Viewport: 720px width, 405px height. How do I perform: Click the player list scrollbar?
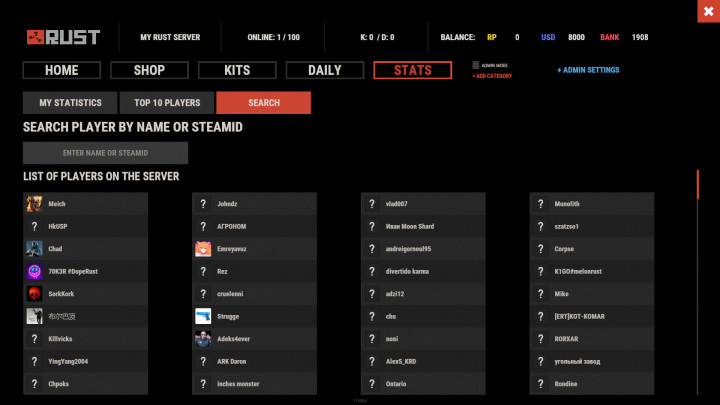(698, 185)
